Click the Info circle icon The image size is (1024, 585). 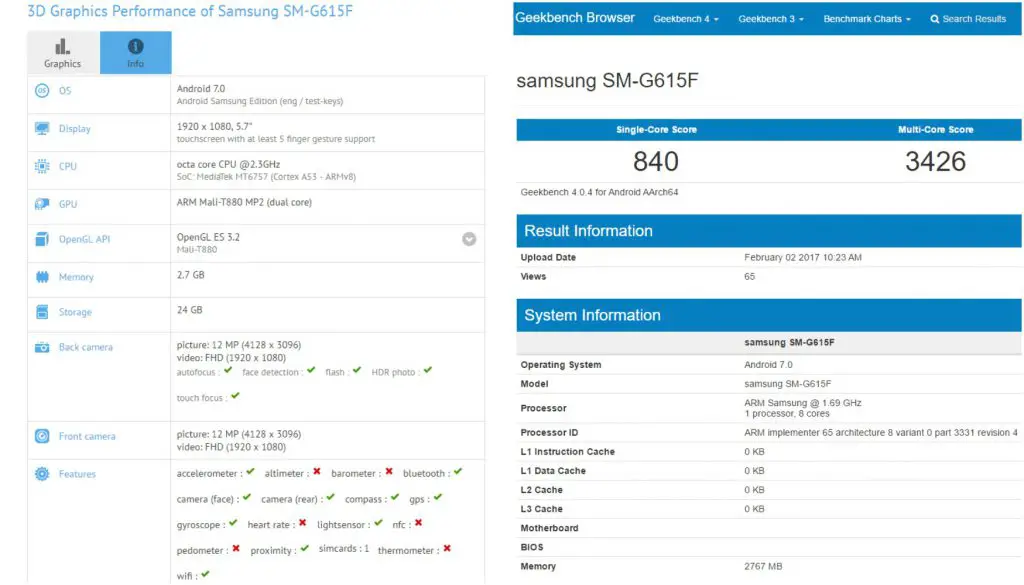(136, 46)
